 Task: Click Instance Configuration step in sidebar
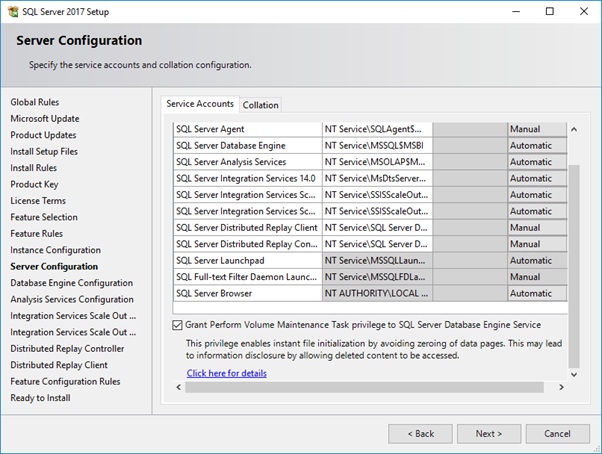pos(55,250)
